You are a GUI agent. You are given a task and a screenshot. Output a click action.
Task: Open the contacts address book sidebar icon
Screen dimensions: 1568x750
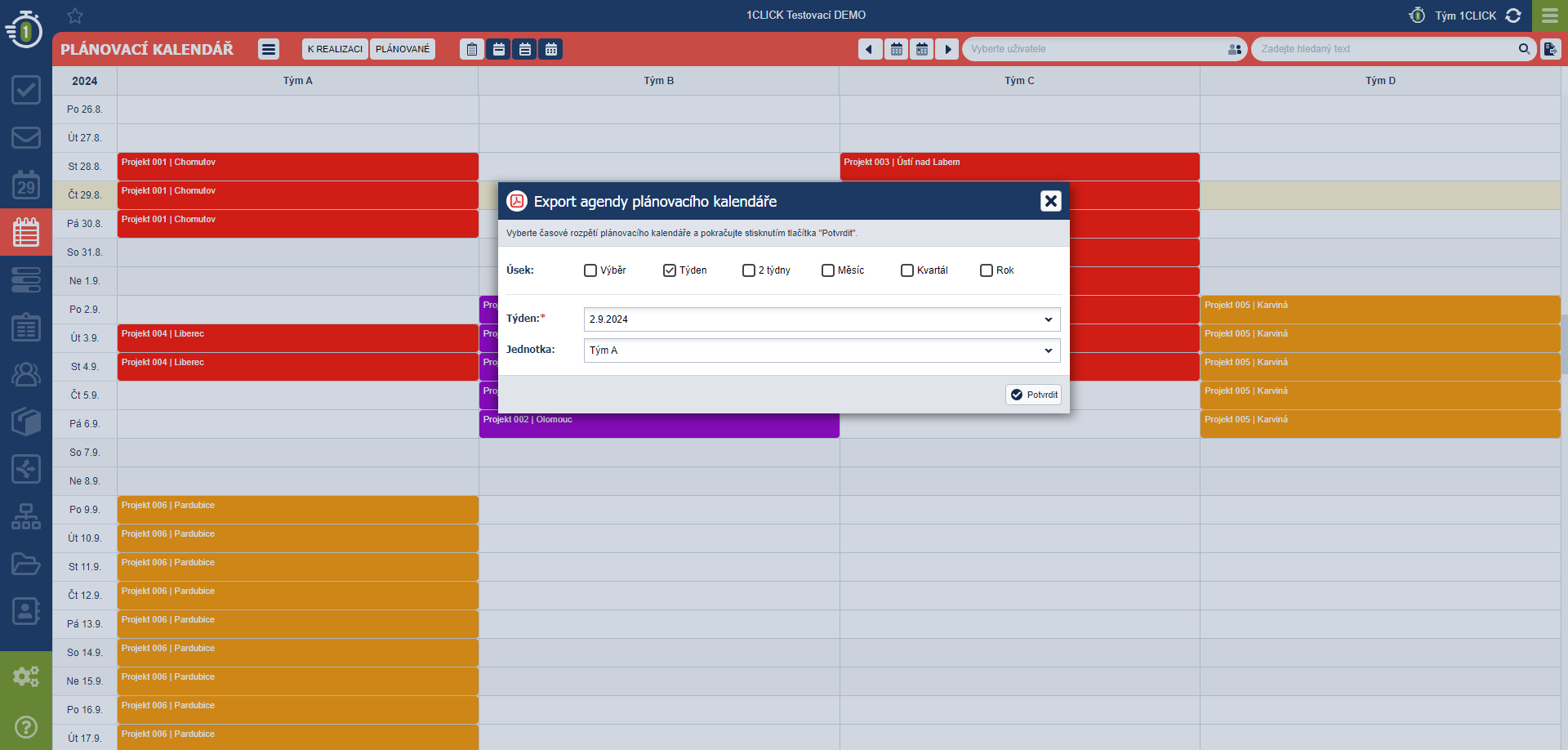(26, 611)
